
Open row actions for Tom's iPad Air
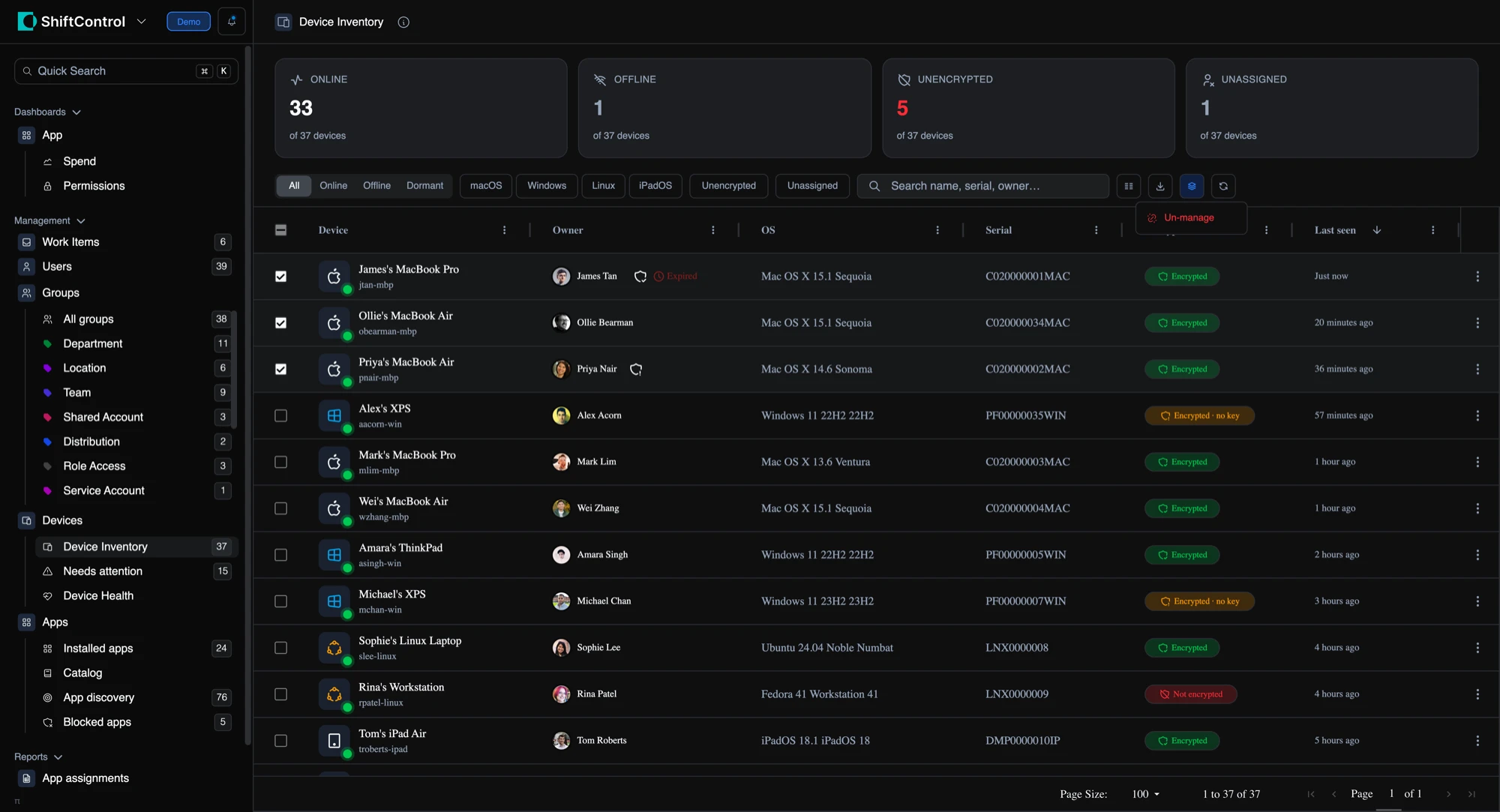click(1477, 741)
